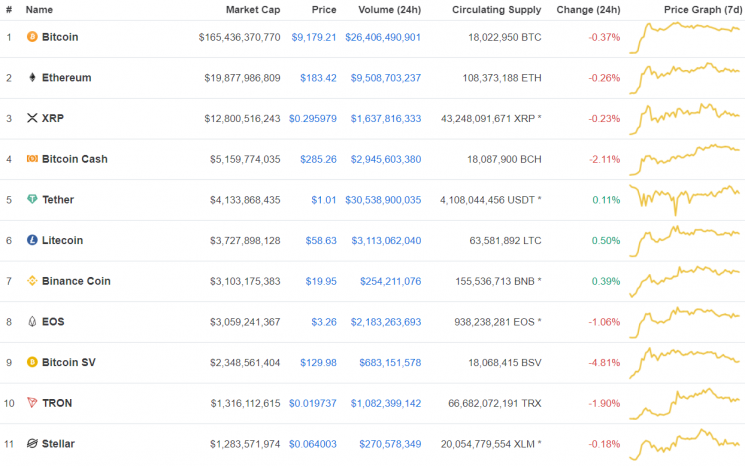Image resolution: width=745 pixels, height=466 pixels.
Task: Click the Bitcoin coin logo icon
Action: point(32,37)
